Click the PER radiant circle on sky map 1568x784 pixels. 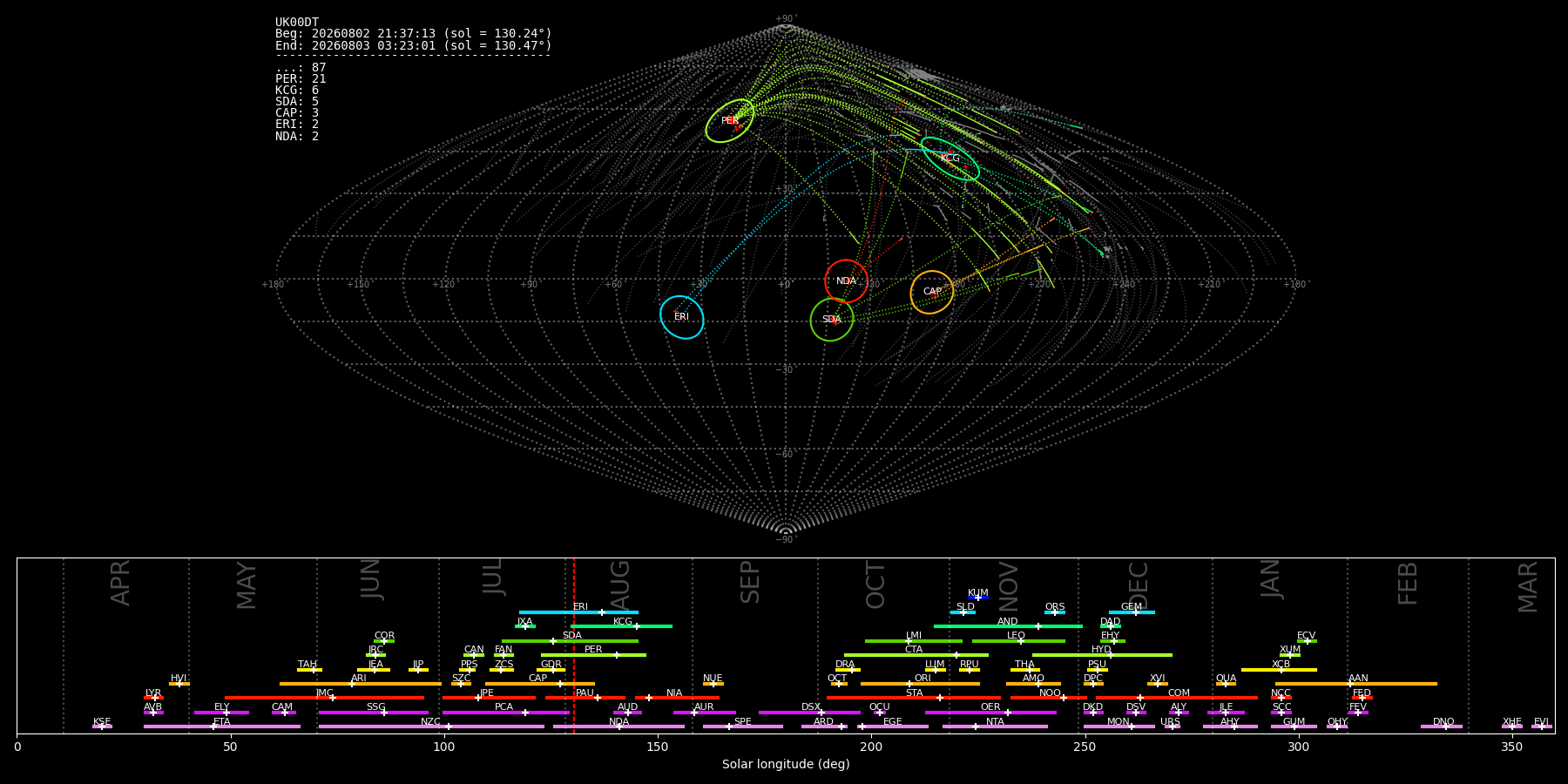pyautogui.click(x=730, y=121)
